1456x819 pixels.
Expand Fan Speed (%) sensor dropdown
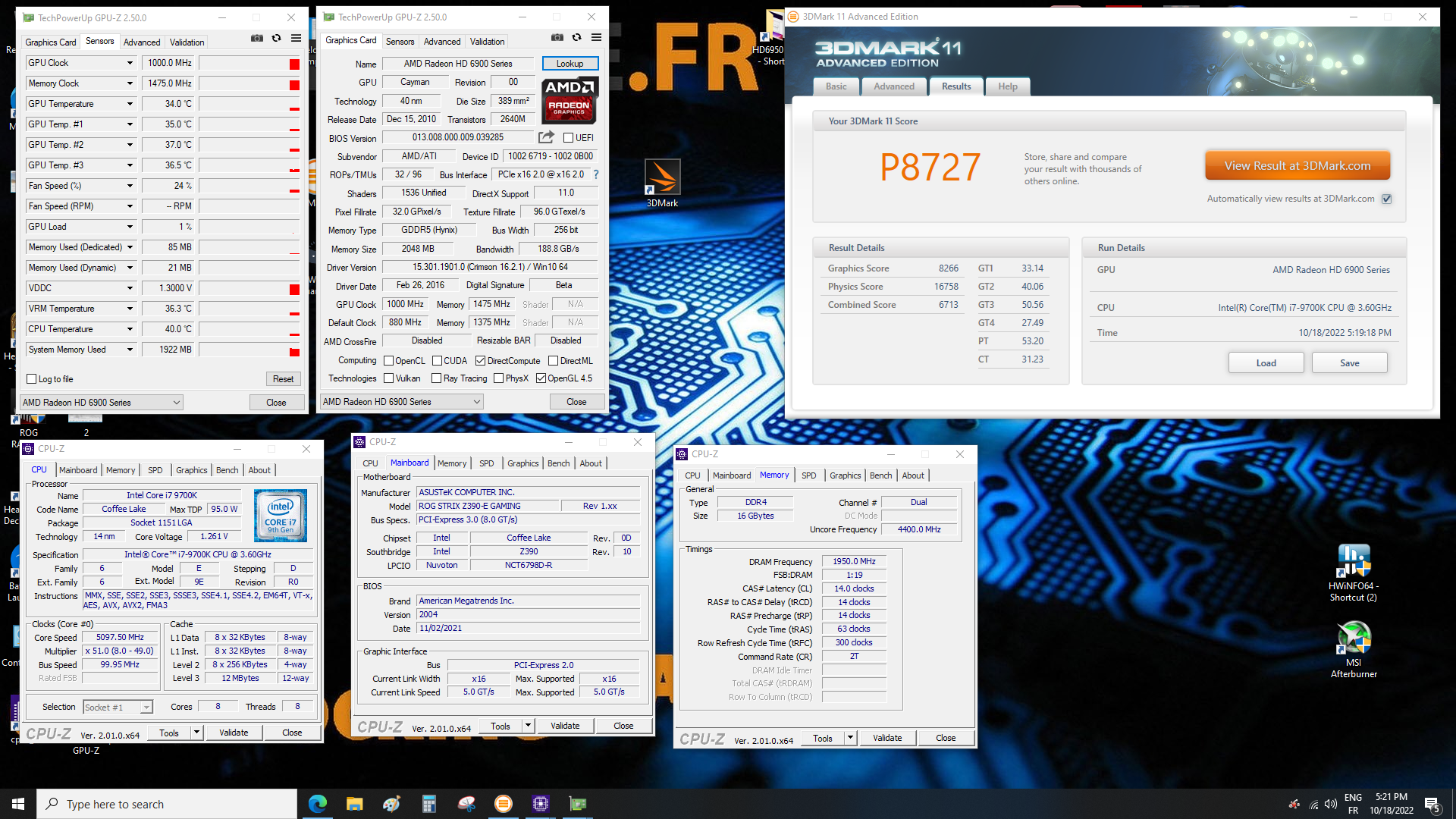(x=130, y=186)
